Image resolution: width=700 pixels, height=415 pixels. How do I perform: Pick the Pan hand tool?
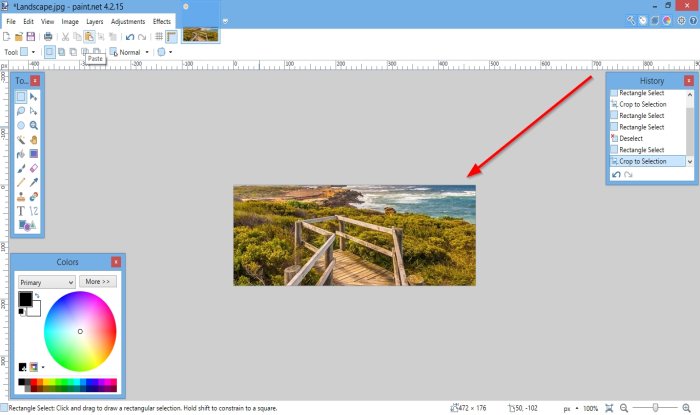point(33,140)
